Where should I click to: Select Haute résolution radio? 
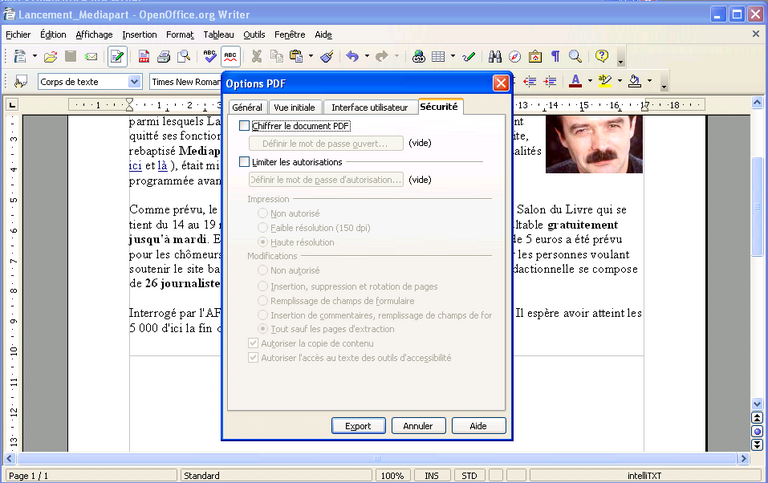click(263, 242)
